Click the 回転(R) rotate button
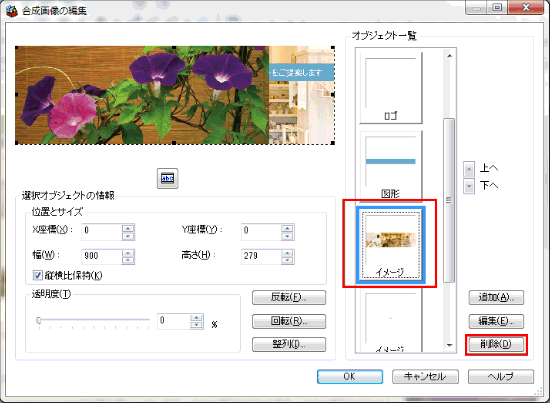This screenshot has height=403, width=550. click(289, 321)
